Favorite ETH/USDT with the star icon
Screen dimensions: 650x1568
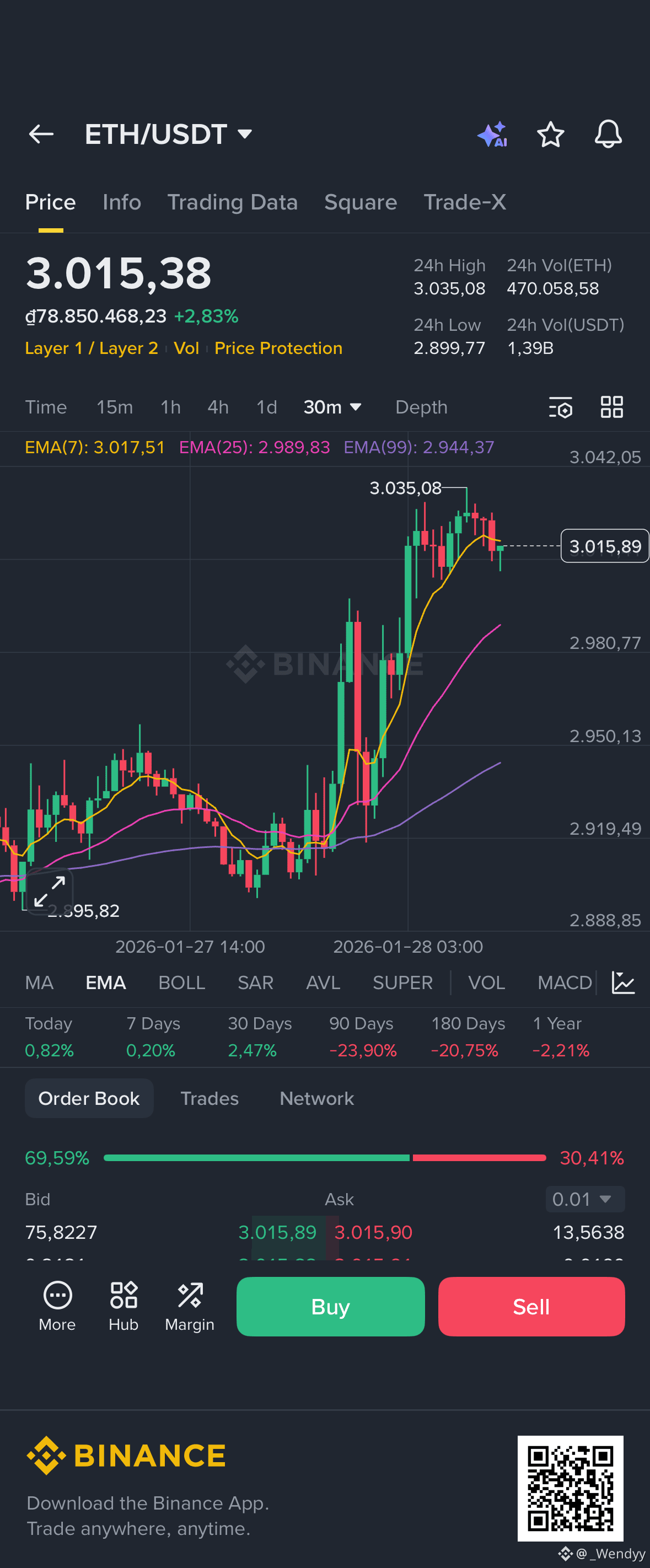click(x=550, y=134)
